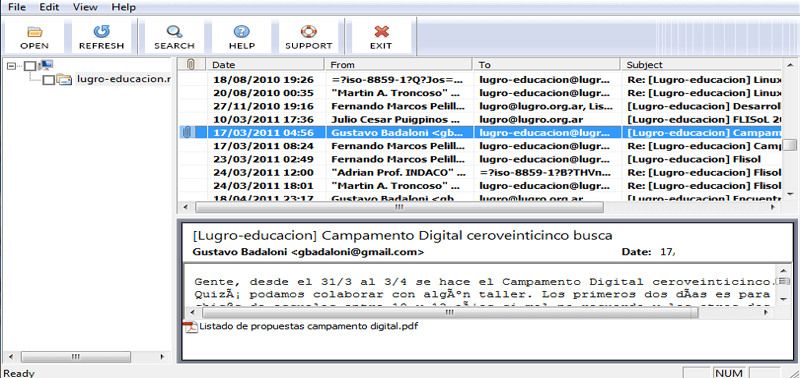Check the lugro-educacion folder checkbox

[x=48, y=80]
